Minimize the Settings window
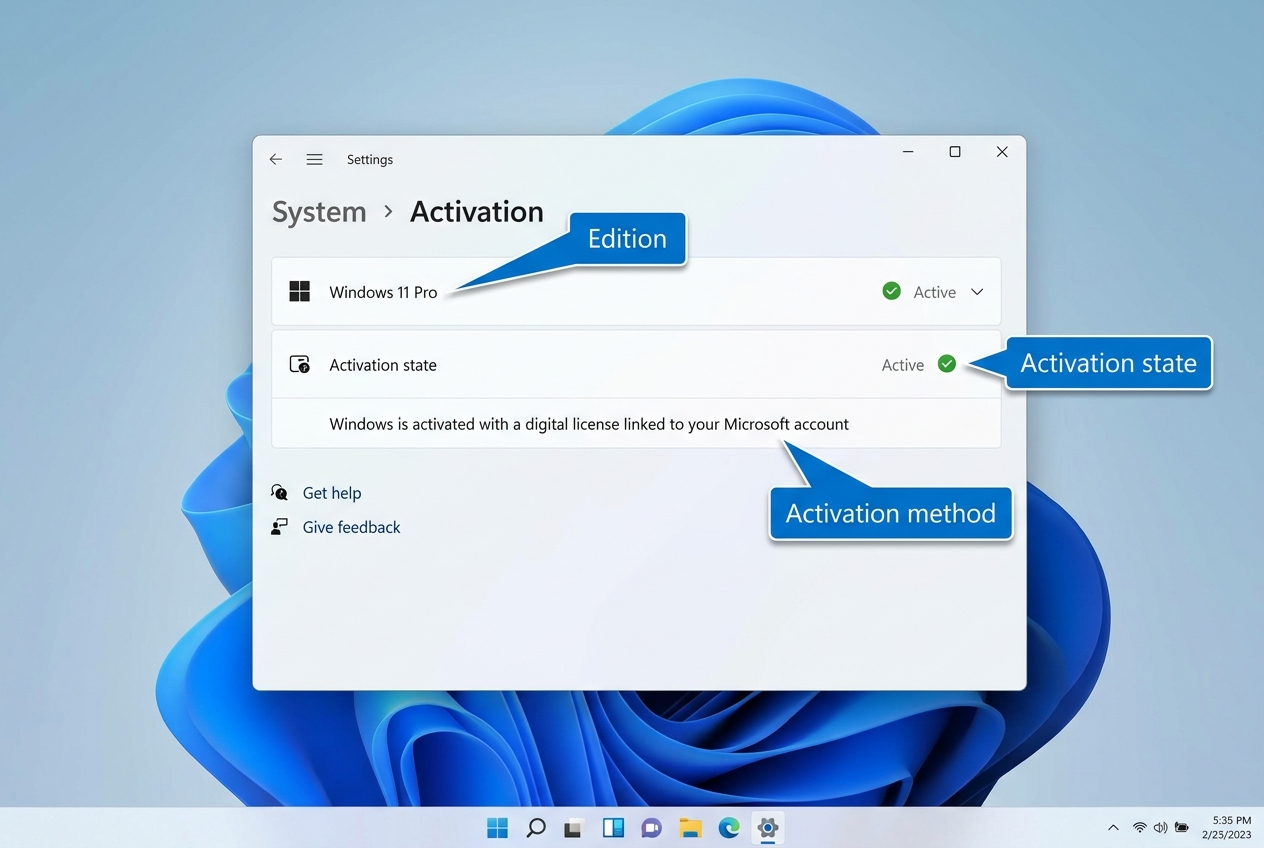This screenshot has height=848, width=1264. tap(908, 152)
